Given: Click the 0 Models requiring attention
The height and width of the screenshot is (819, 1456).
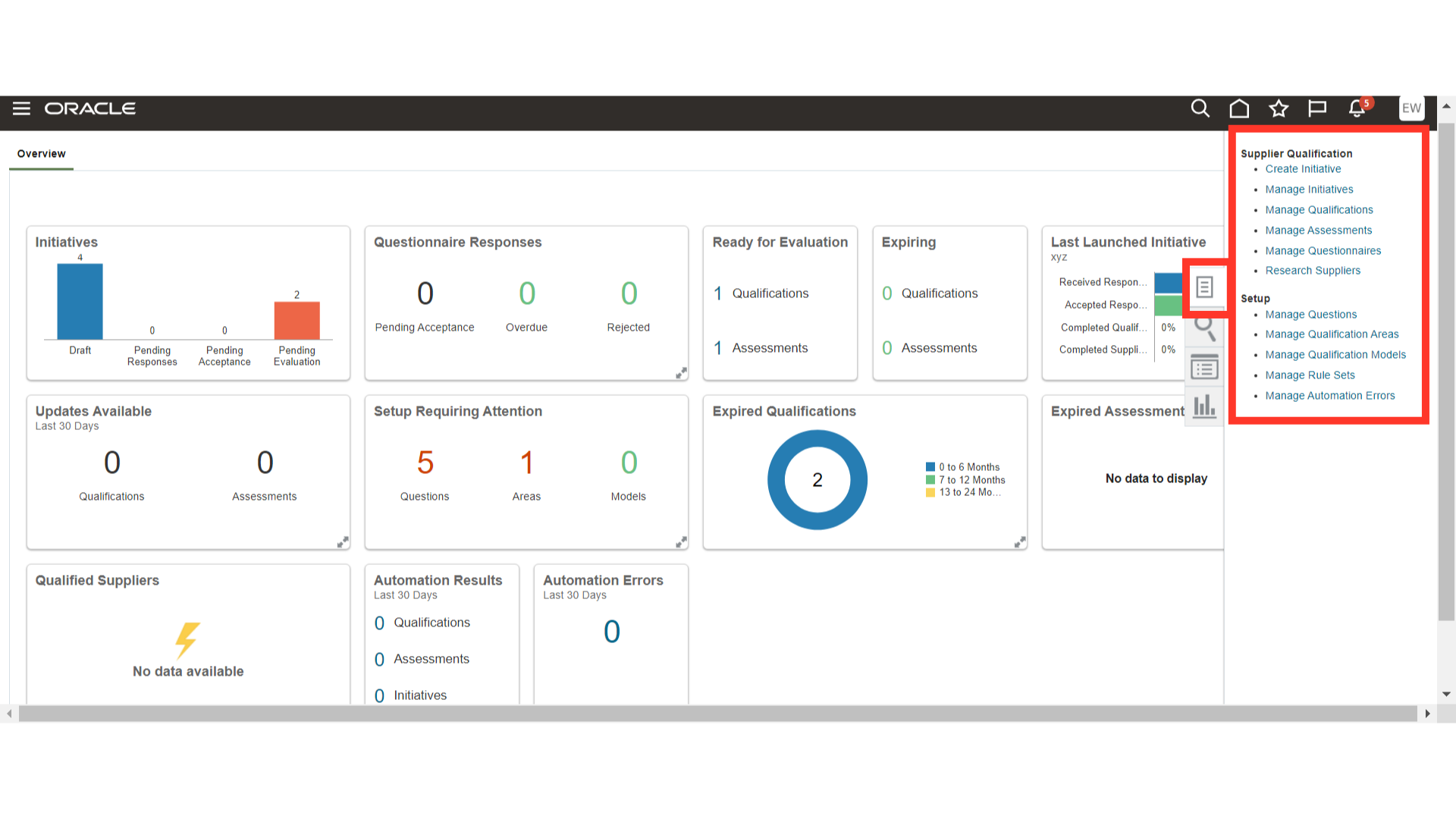Looking at the screenshot, I should 629,463.
